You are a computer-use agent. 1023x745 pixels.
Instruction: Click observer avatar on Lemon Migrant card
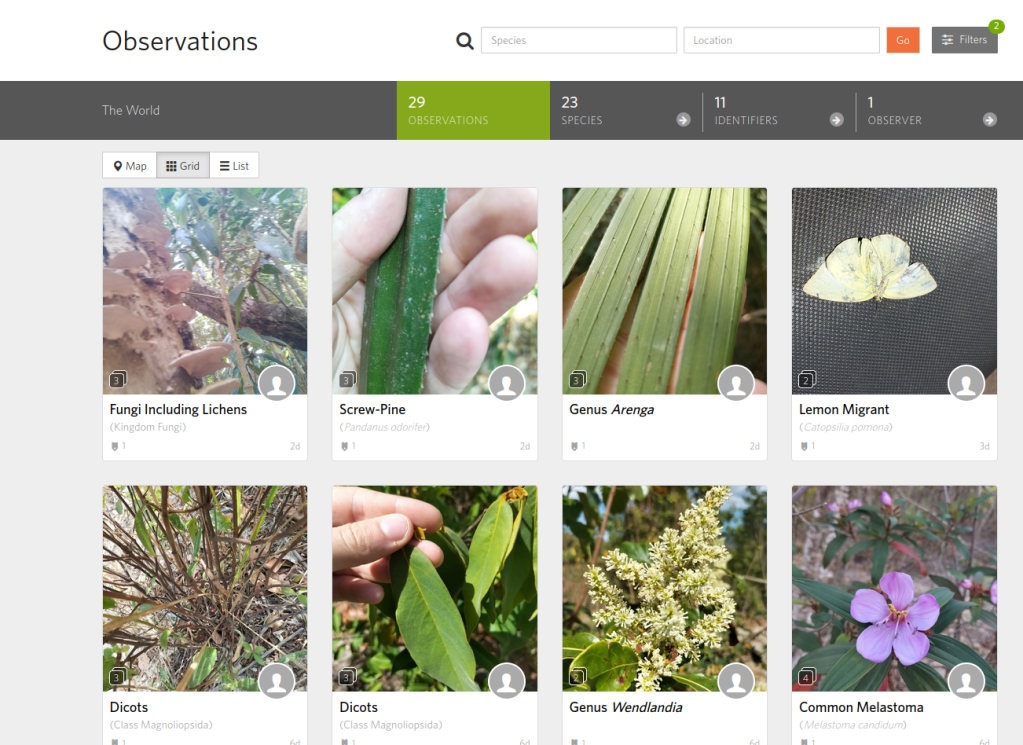click(966, 383)
